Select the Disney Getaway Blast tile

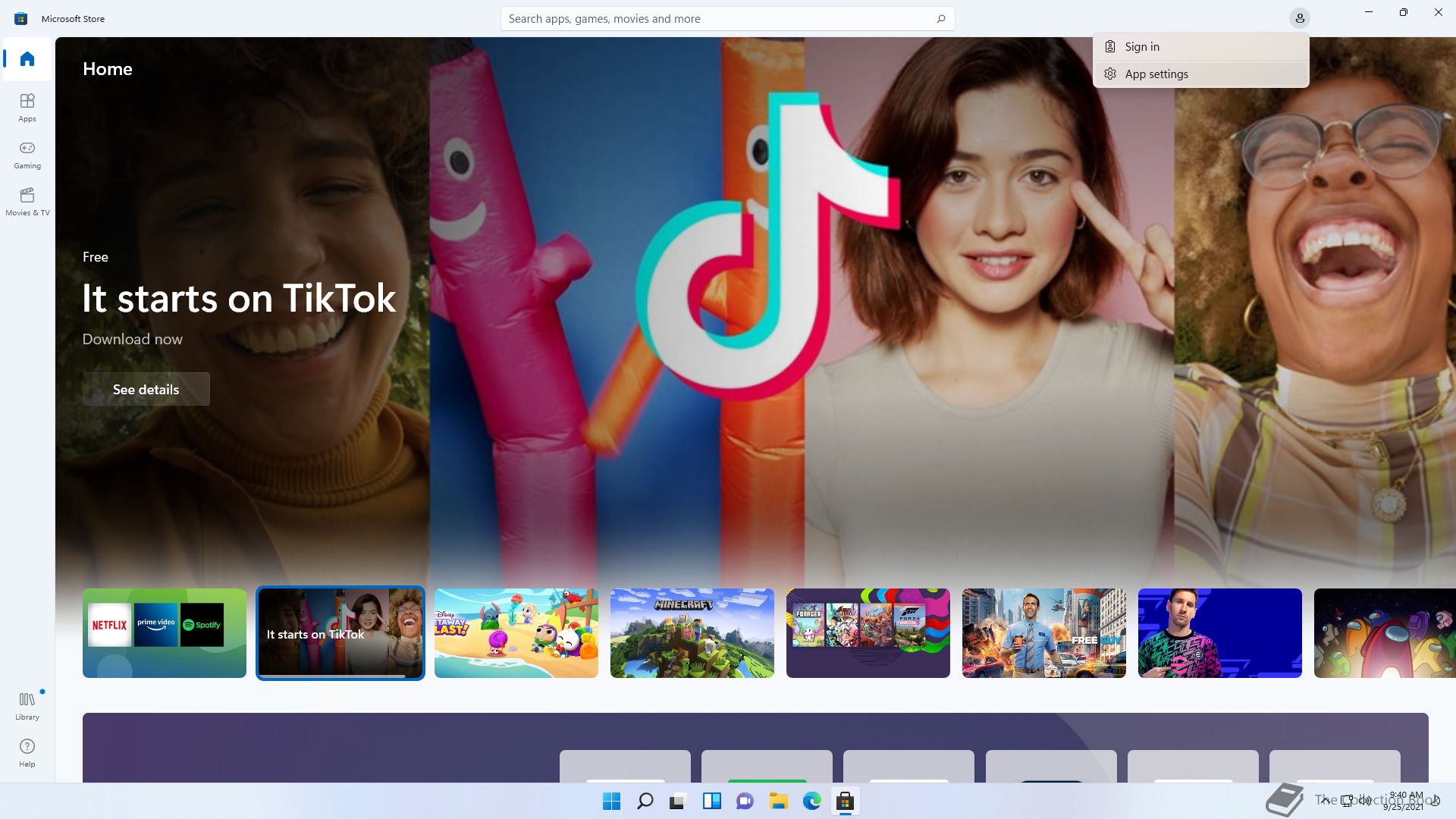pos(516,633)
